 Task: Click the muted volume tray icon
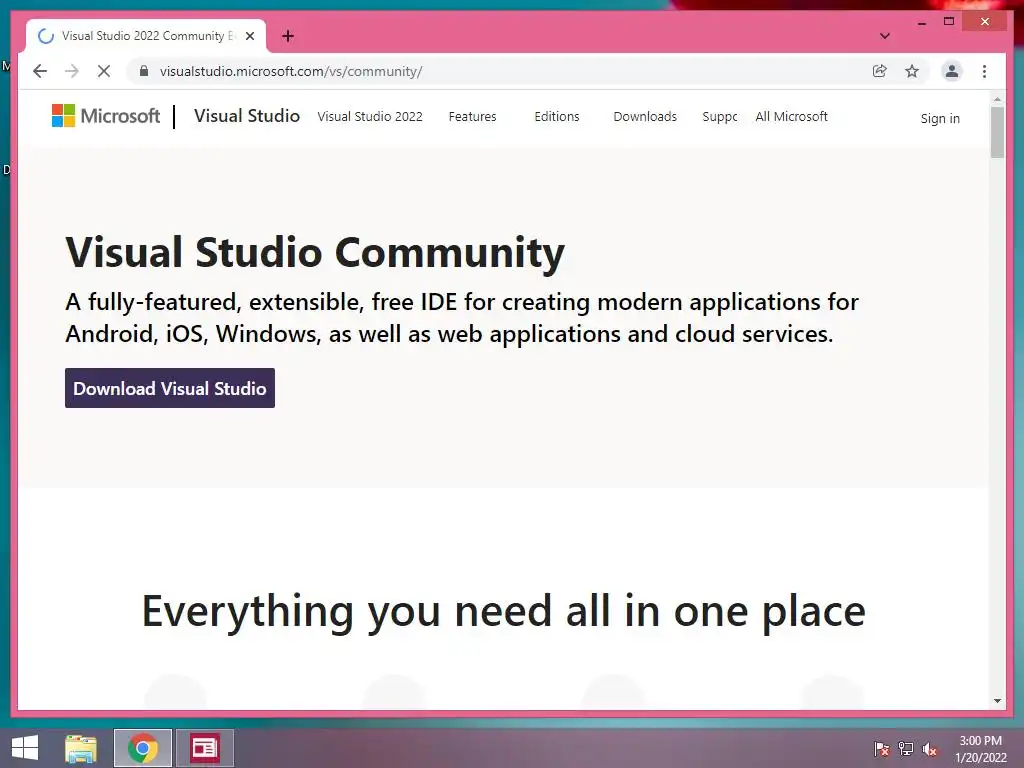[930, 749]
